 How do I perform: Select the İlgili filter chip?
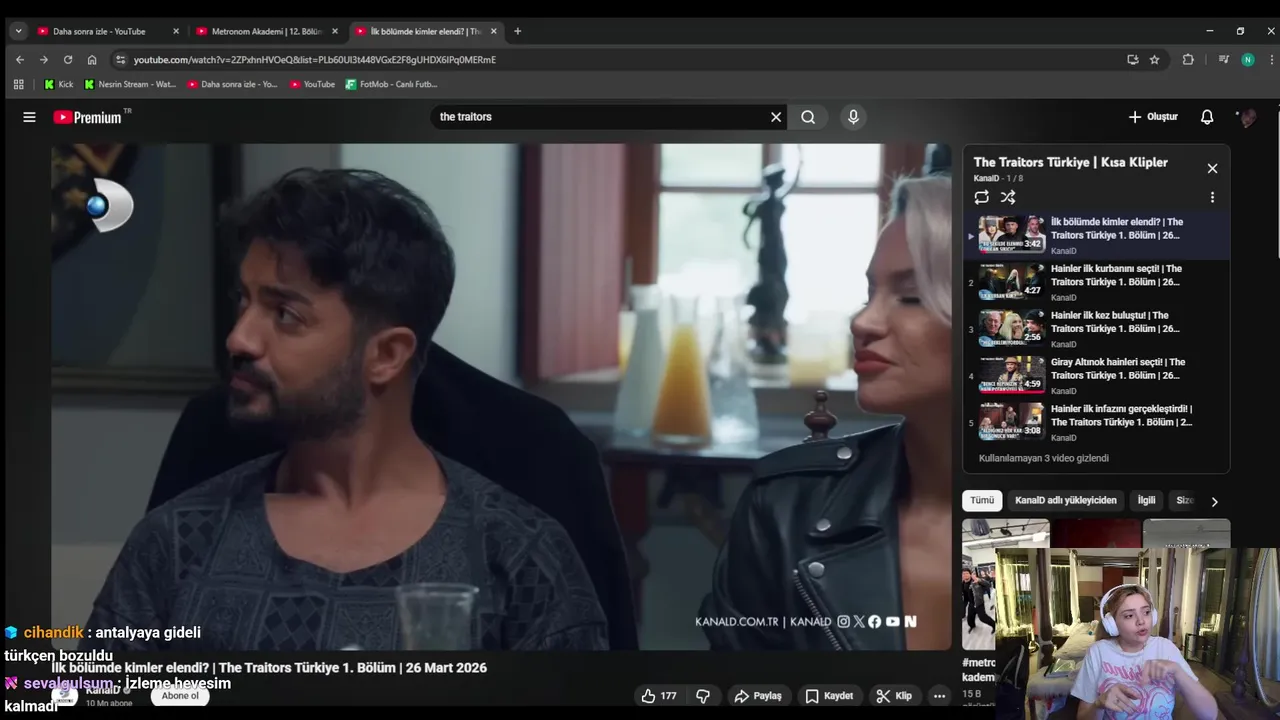[x=1146, y=500]
